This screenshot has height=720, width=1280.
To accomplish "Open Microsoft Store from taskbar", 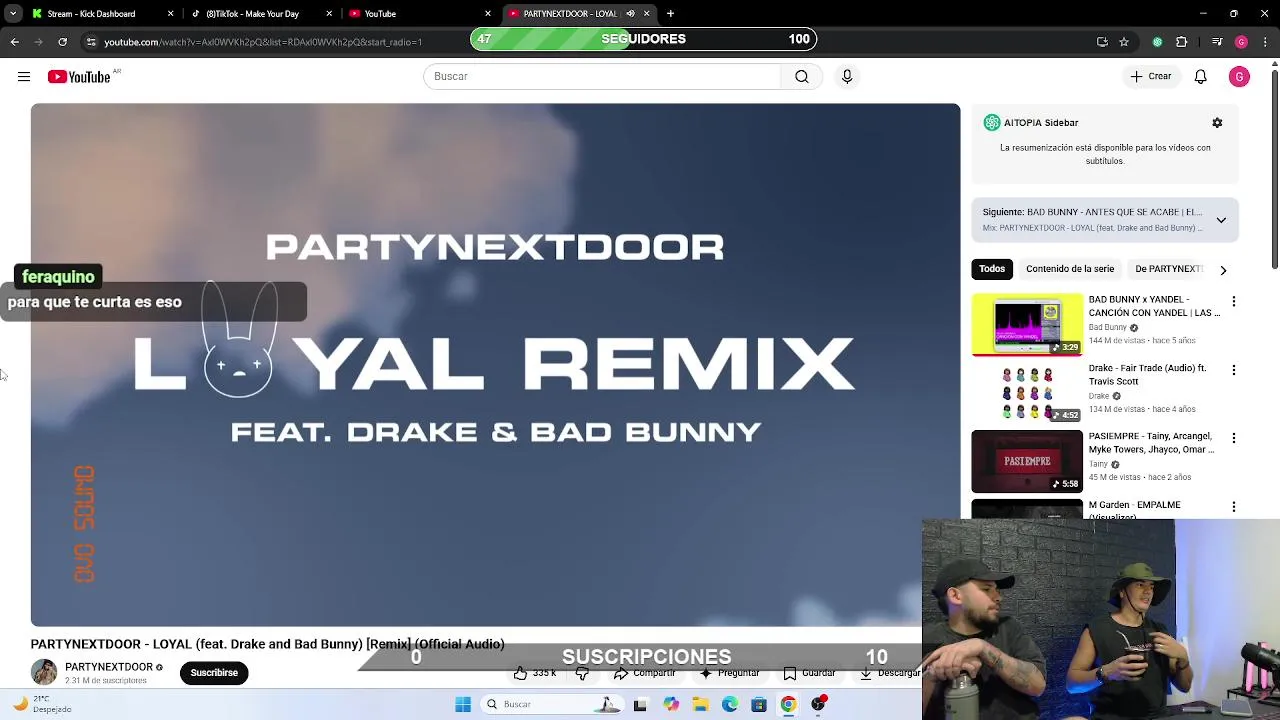I will click(759, 705).
